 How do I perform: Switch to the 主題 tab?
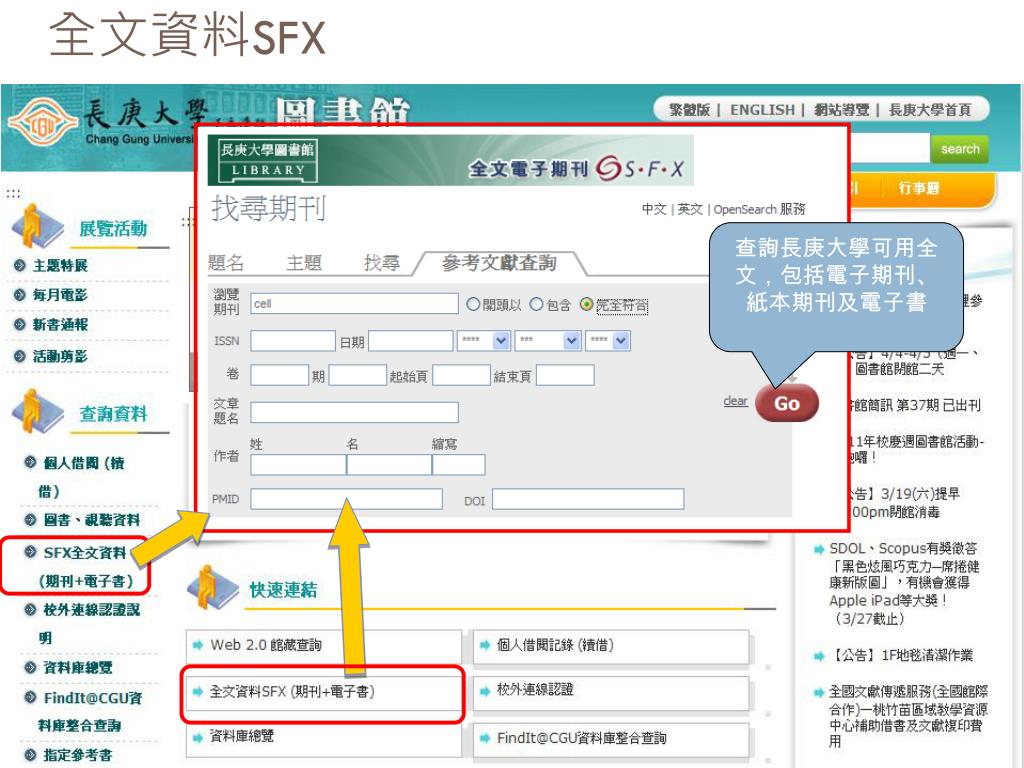point(304,263)
